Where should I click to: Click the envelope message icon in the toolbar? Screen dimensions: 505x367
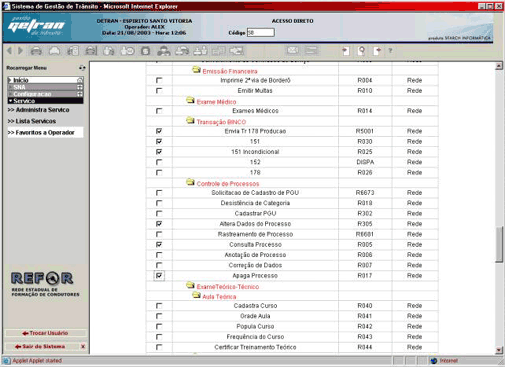coord(293,51)
